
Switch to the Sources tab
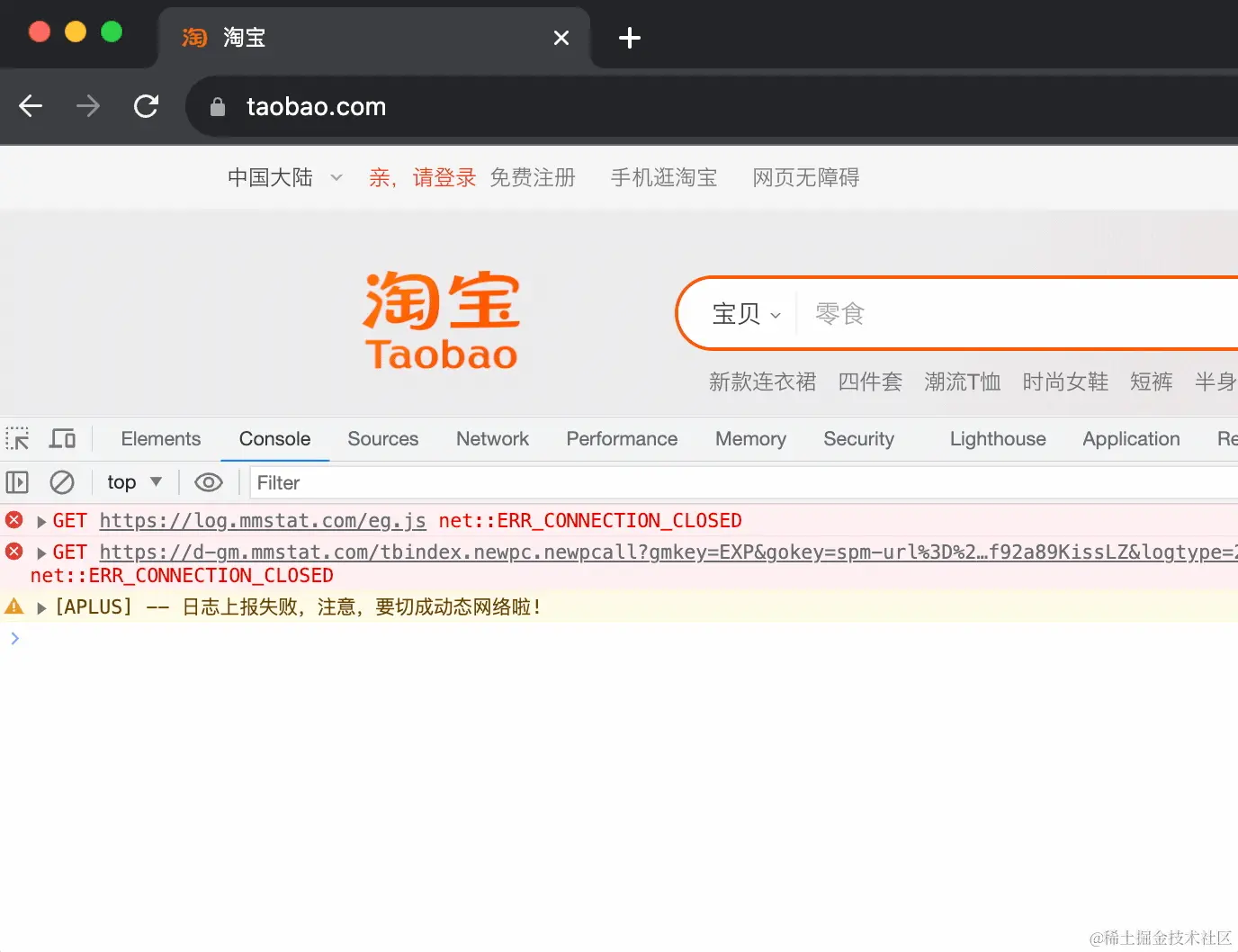(383, 438)
